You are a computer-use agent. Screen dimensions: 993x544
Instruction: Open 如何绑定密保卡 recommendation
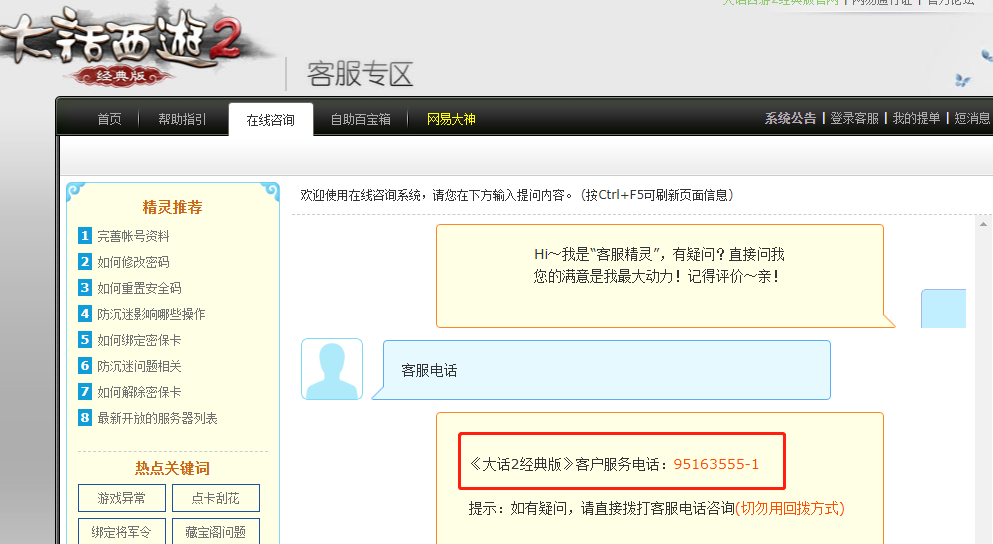pos(139,340)
